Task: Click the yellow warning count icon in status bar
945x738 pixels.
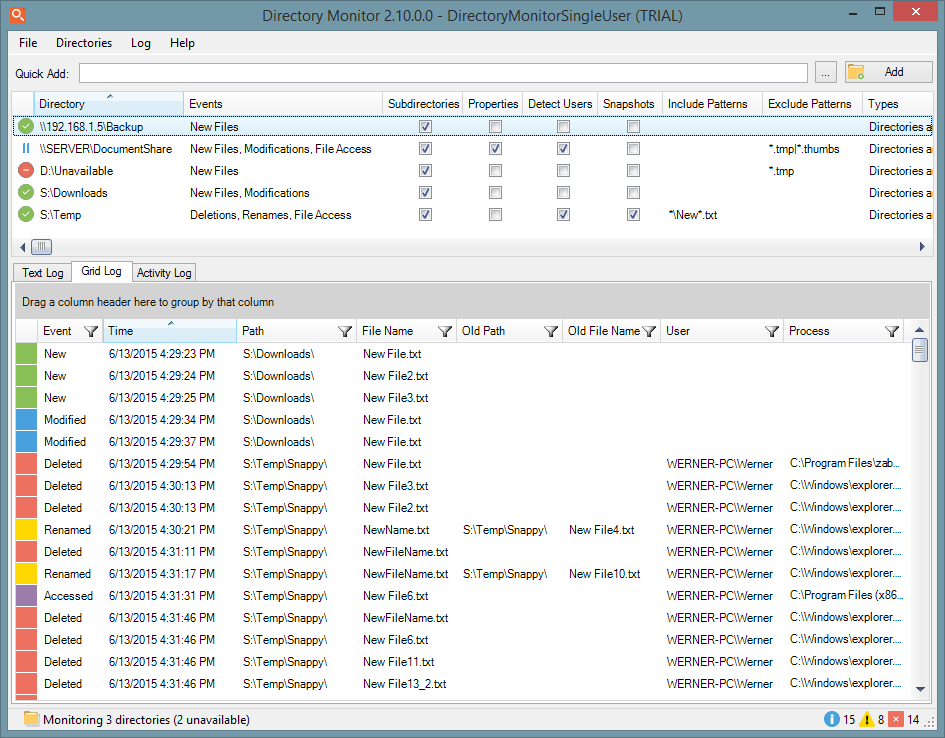Action: [867, 719]
